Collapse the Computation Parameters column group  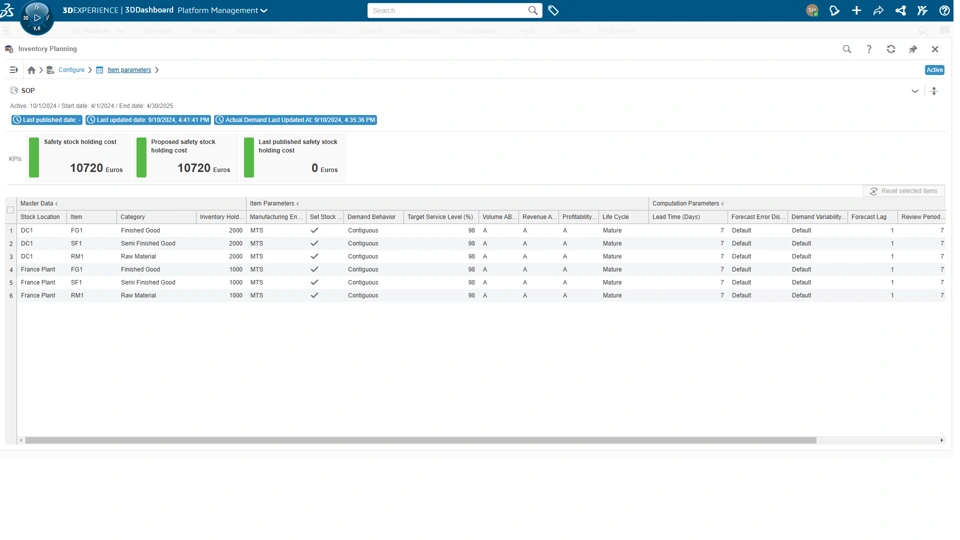pyautogui.click(x=722, y=203)
